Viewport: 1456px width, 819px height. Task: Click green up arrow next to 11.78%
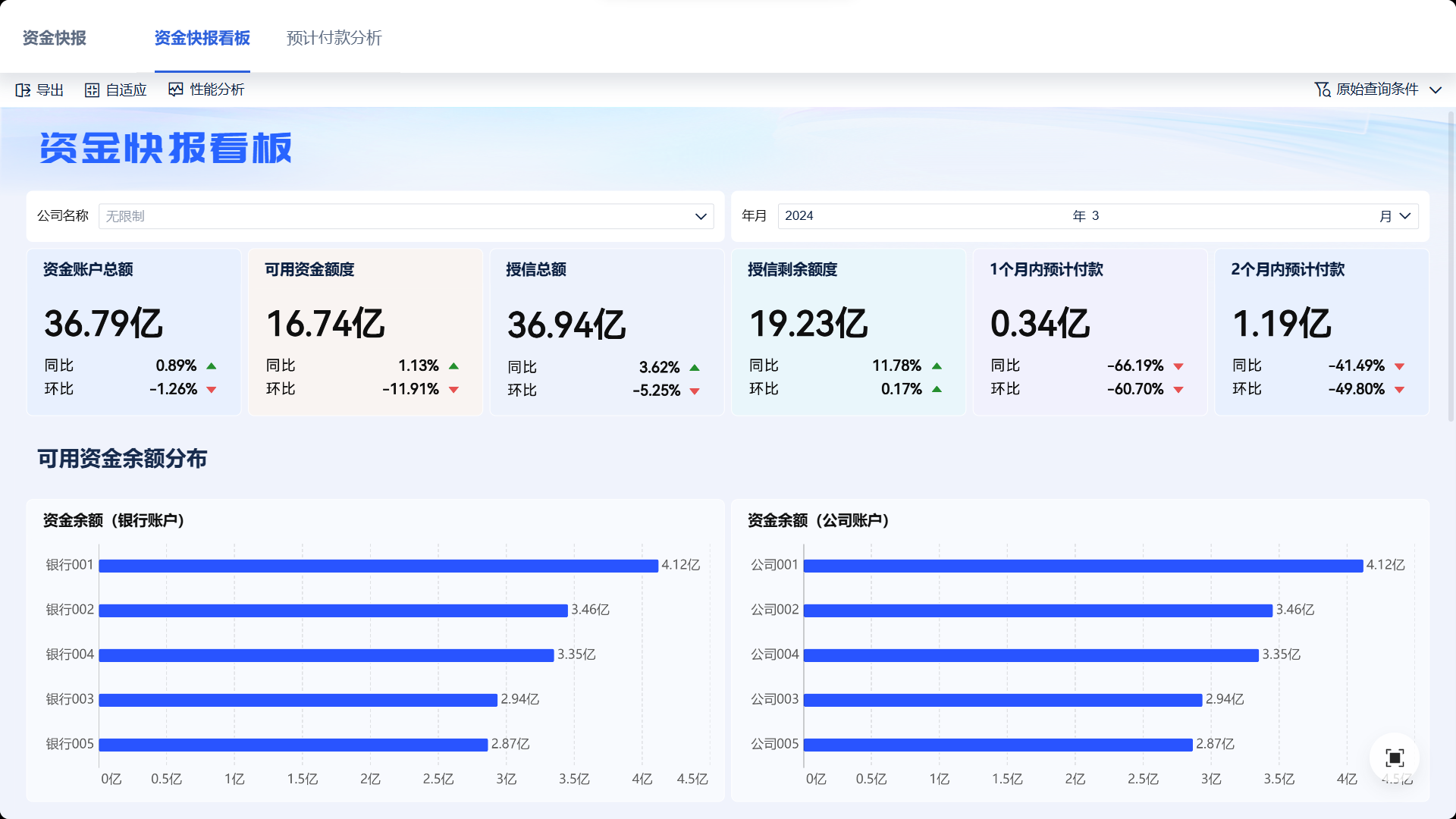[937, 366]
